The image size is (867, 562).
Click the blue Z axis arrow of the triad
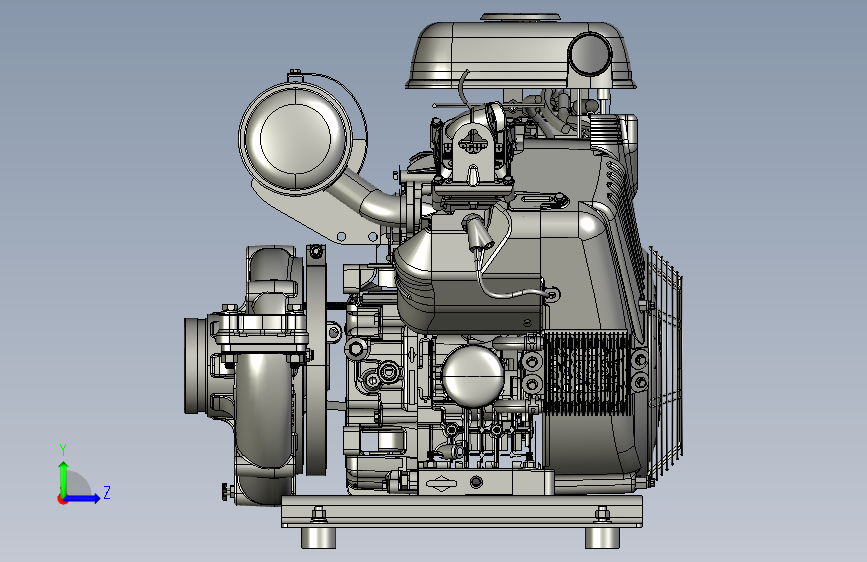[x=83, y=498]
